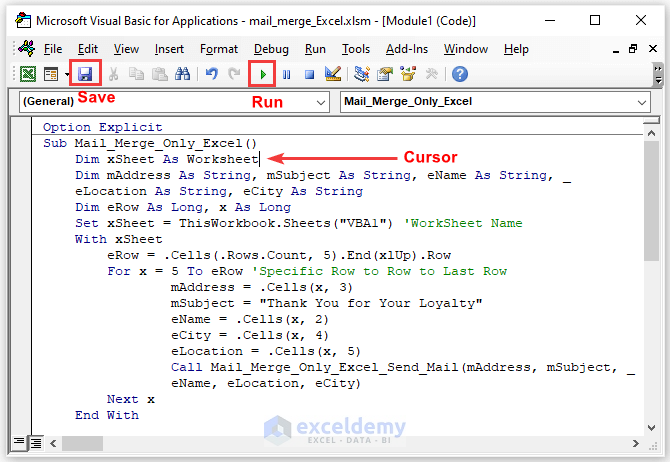Click the horizontal scrollbar left arrow
The width and height of the screenshot is (670, 462).
point(53,443)
